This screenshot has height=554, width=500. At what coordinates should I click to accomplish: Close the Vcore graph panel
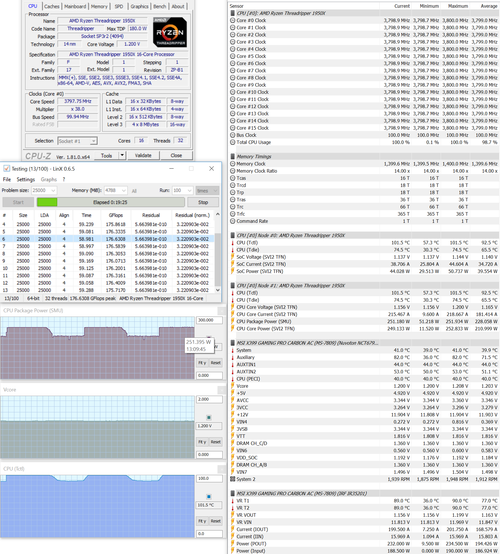point(222,390)
